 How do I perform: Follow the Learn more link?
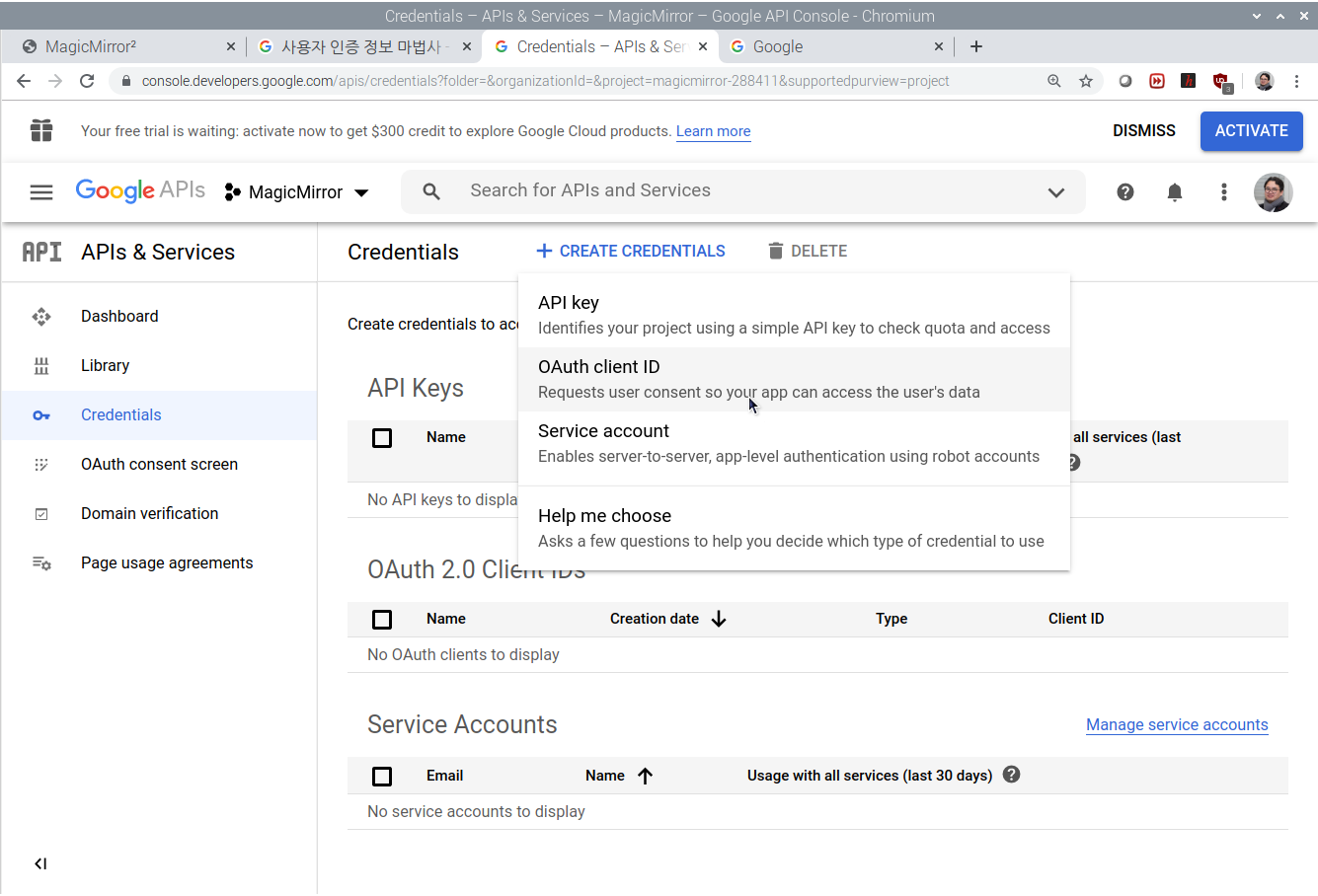[713, 131]
